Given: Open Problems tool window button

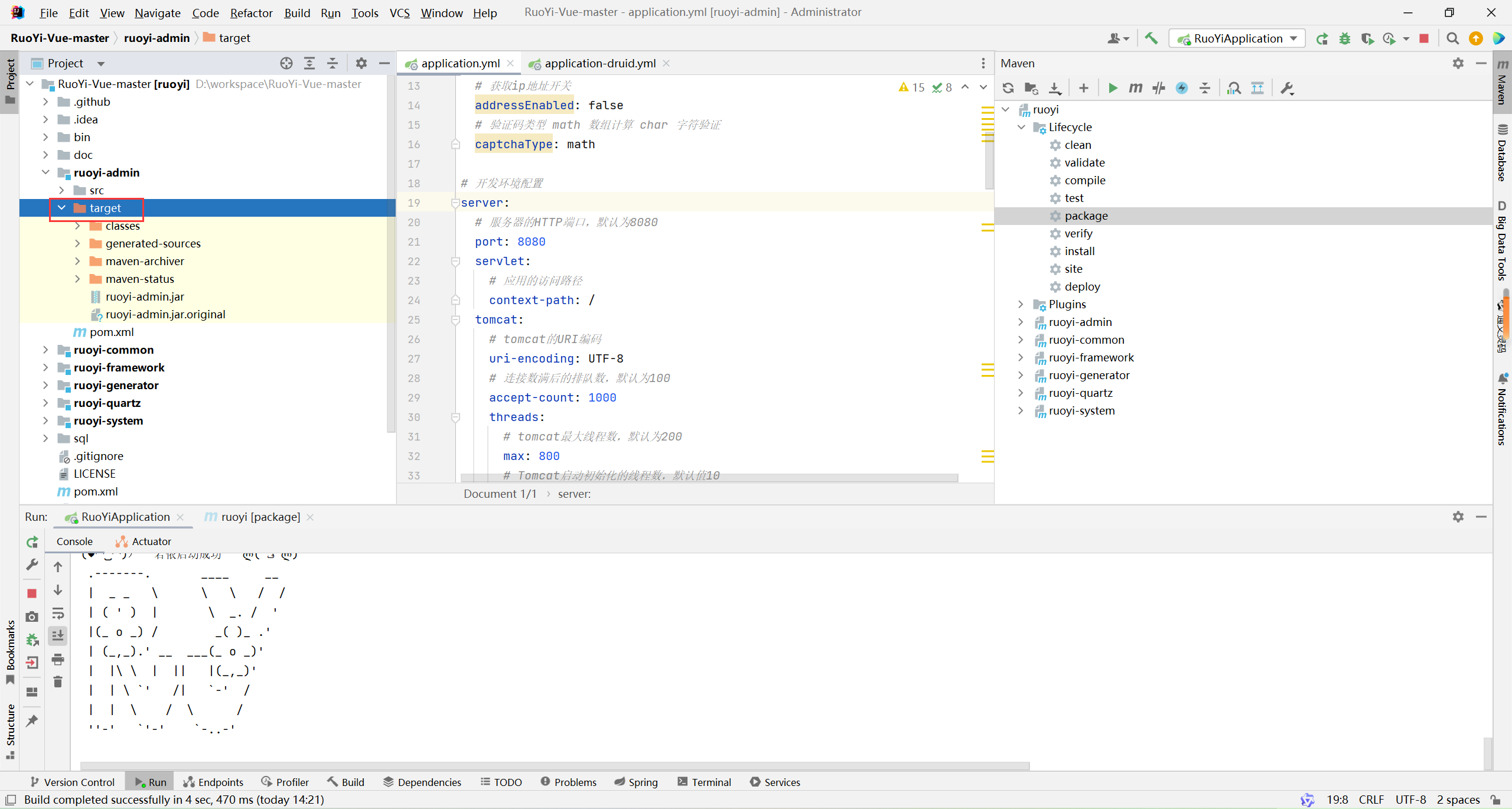Looking at the screenshot, I should click(x=568, y=782).
